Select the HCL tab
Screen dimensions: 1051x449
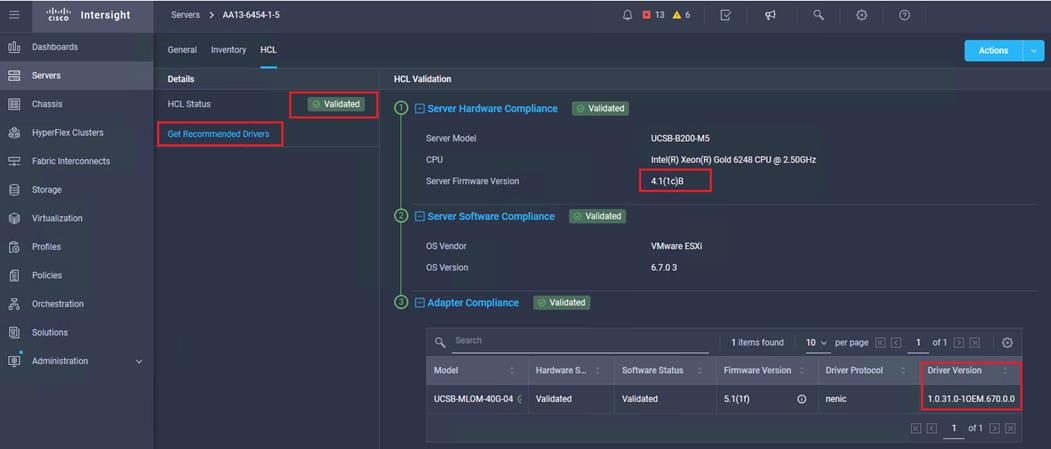coord(269,50)
